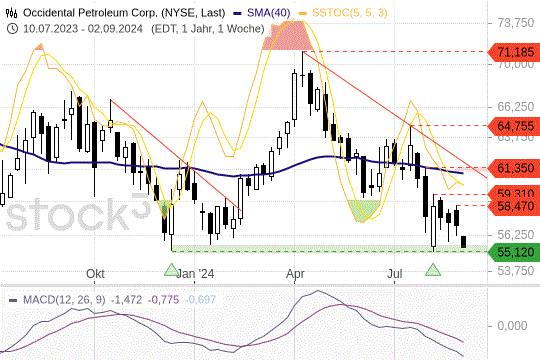Click the 56,250 price axis label
This screenshot has height=360, width=540.
pyautogui.click(x=516, y=235)
